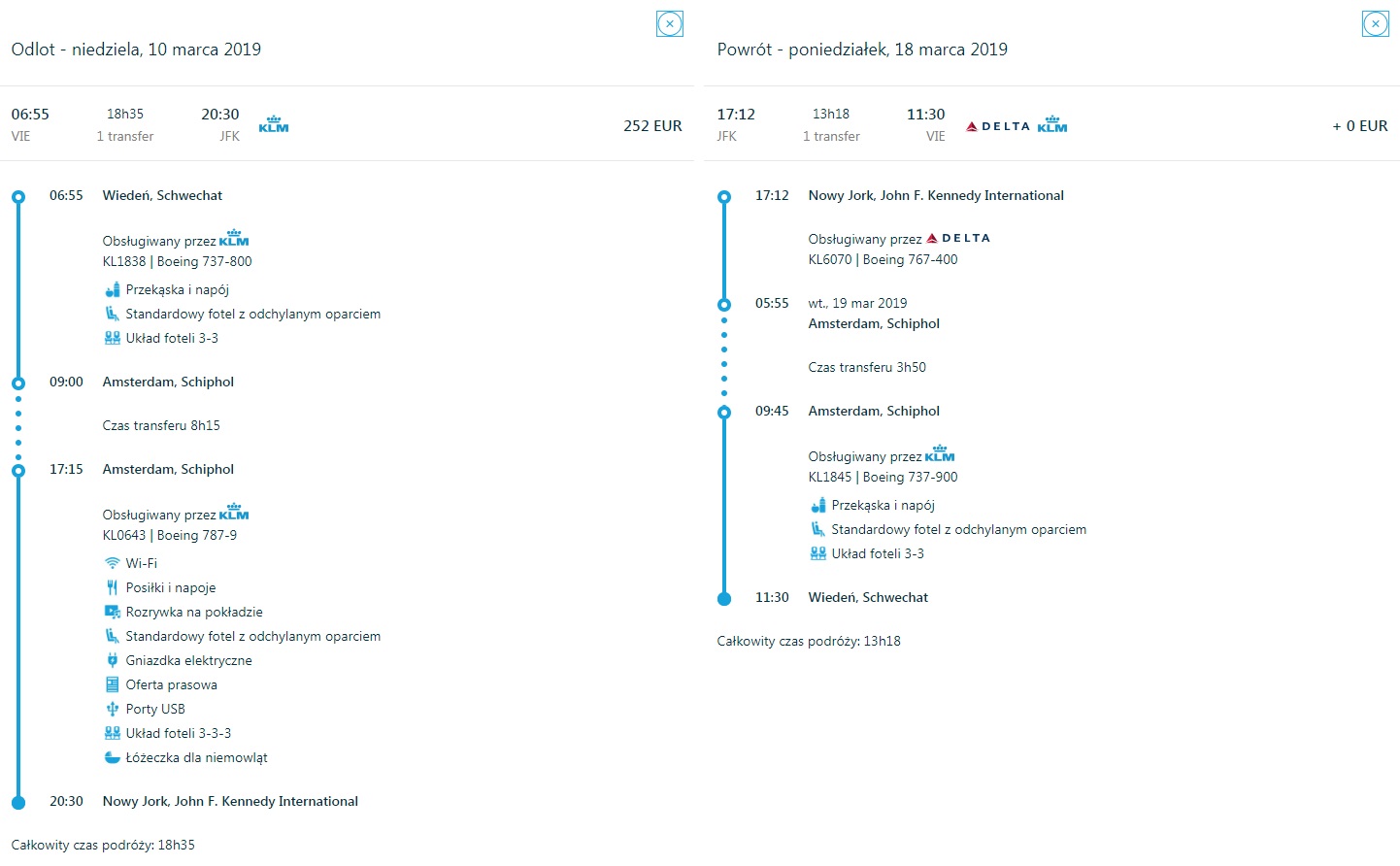Click the Gniazdka elektryczne power outlet icon
The height and width of the screenshot is (866, 1400).
[113, 660]
